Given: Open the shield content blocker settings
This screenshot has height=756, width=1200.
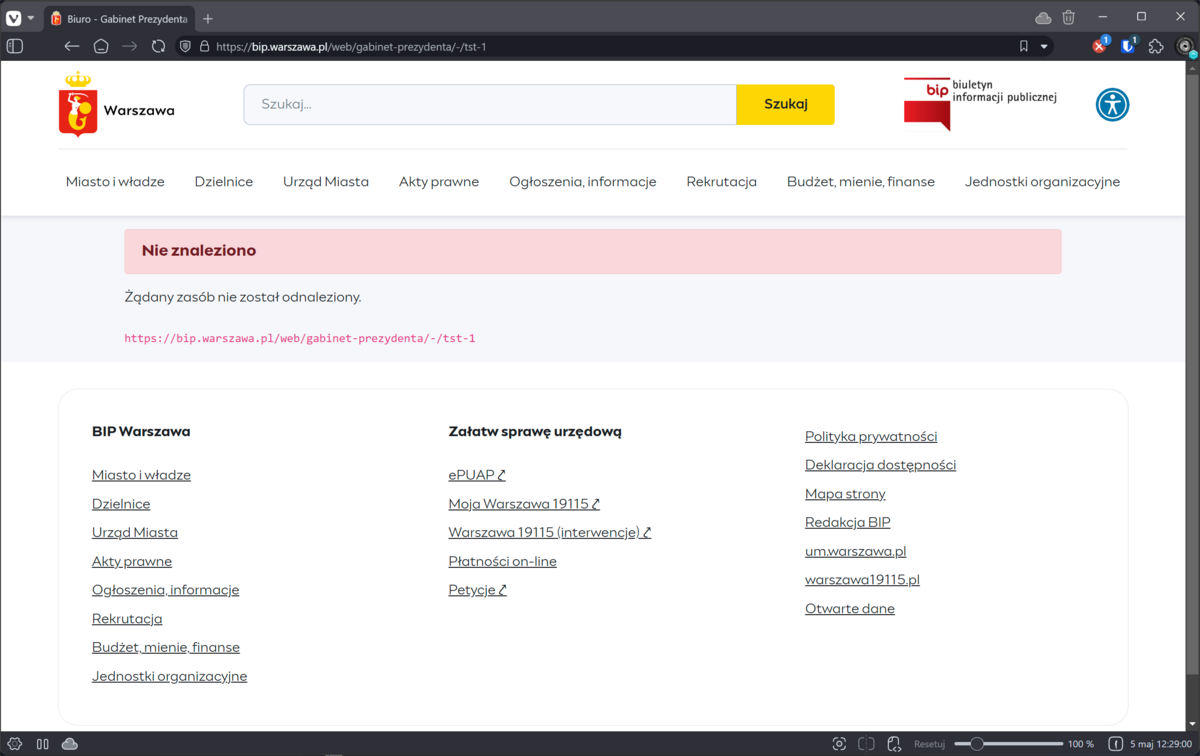Looking at the screenshot, I should tap(185, 46).
